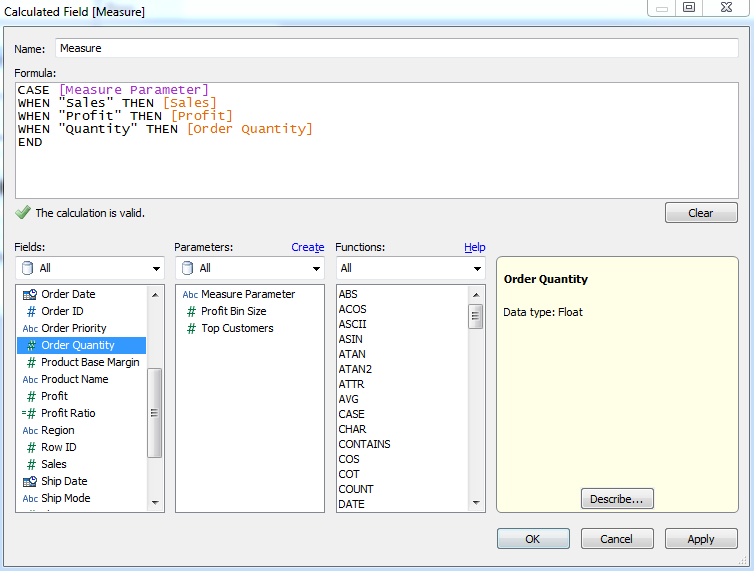
Task: Click the number icon beside Product Base Margin
Action: coord(31,362)
